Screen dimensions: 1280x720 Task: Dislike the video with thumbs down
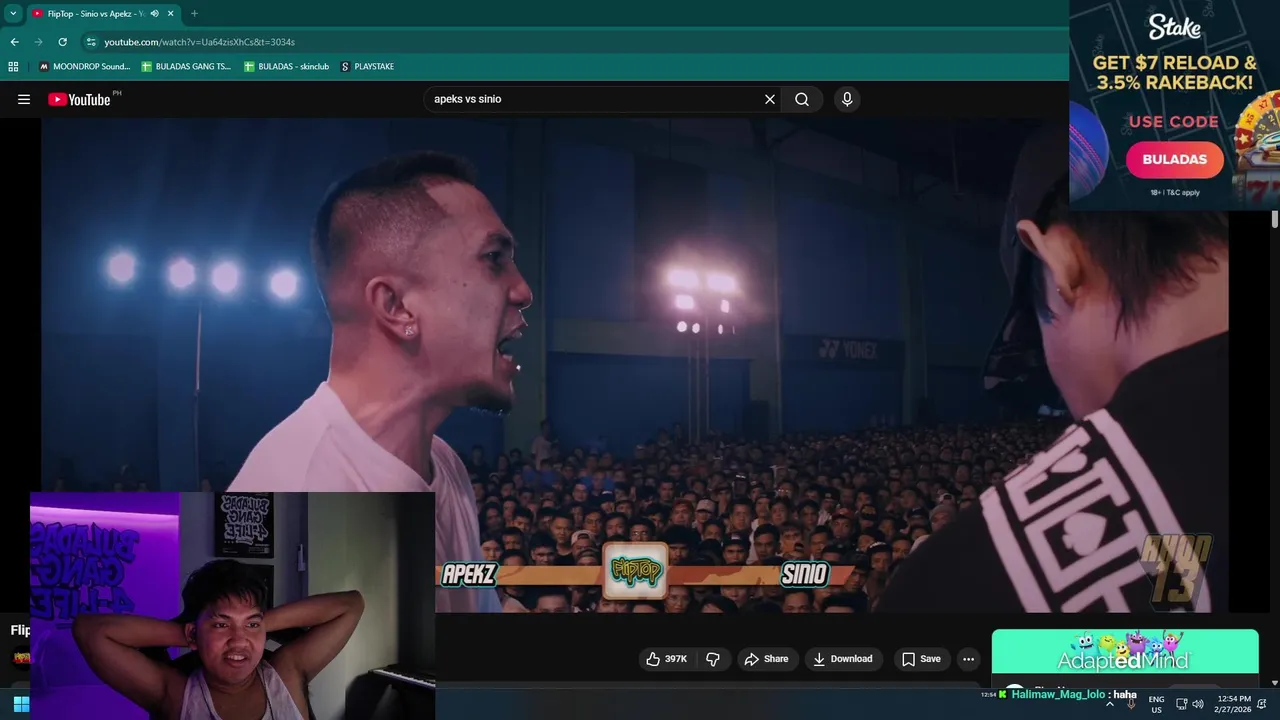713,659
